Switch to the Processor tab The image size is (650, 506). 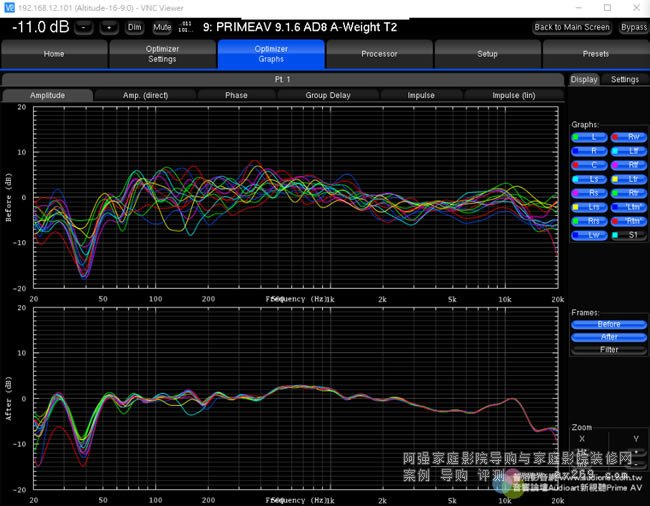tap(379, 54)
